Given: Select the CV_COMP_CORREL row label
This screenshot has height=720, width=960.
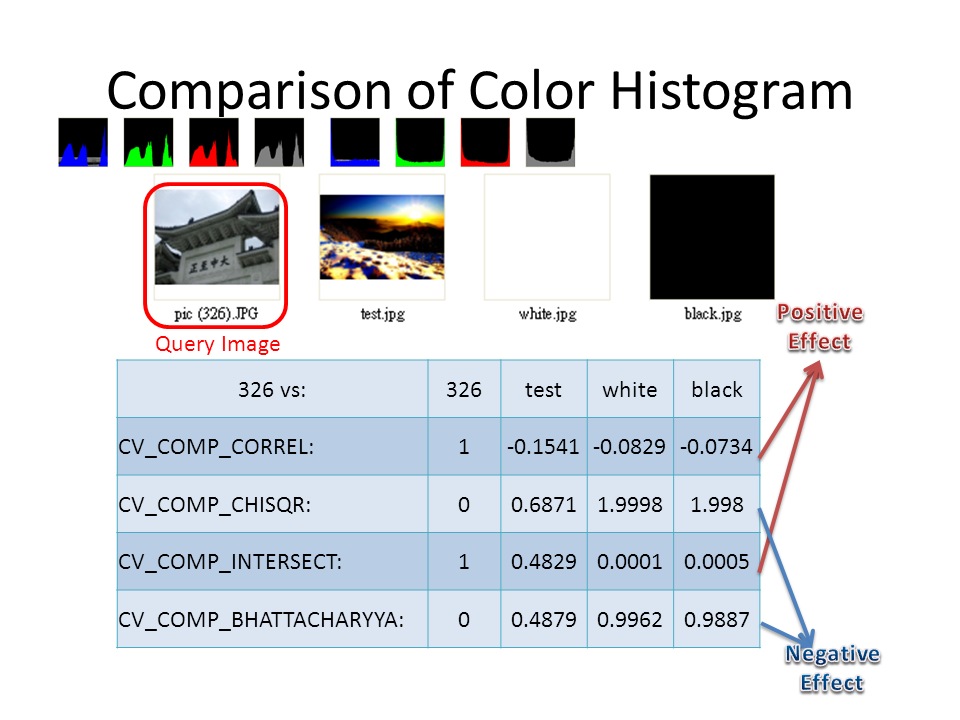Looking at the screenshot, I should pyautogui.click(x=217, y=447).
